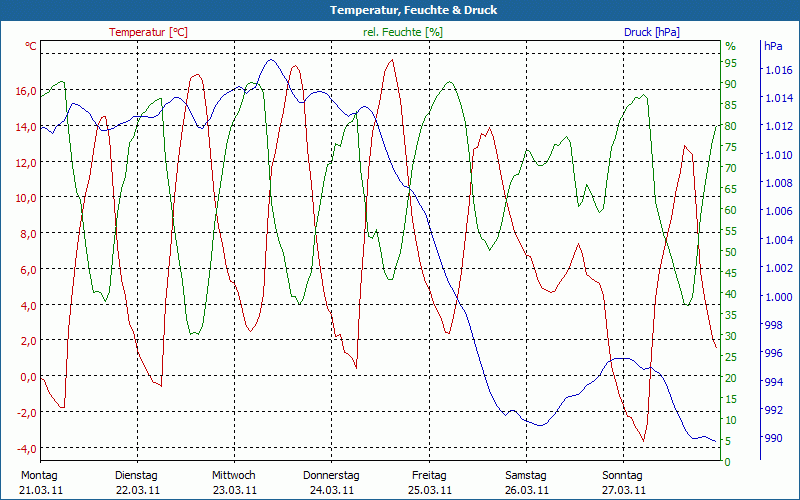This screenshot has height=500, width=800.
Task: Click the '95' humidity axis value
Action: click(x=731, y=63)
